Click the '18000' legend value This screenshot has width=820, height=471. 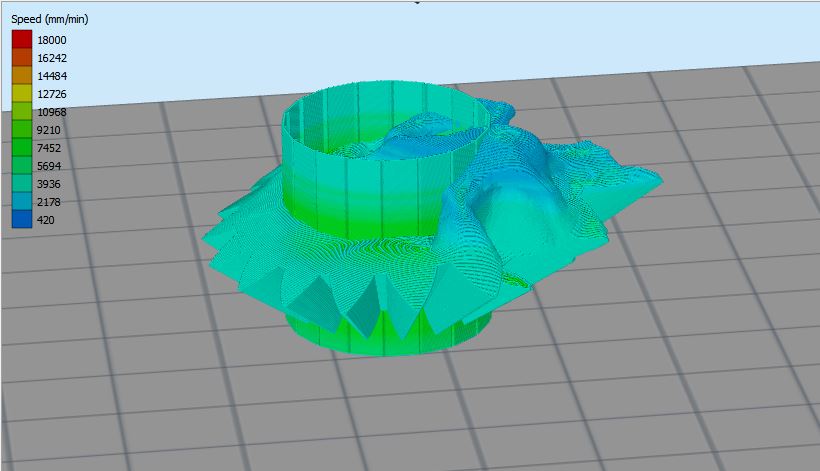(x=52, y=40)
